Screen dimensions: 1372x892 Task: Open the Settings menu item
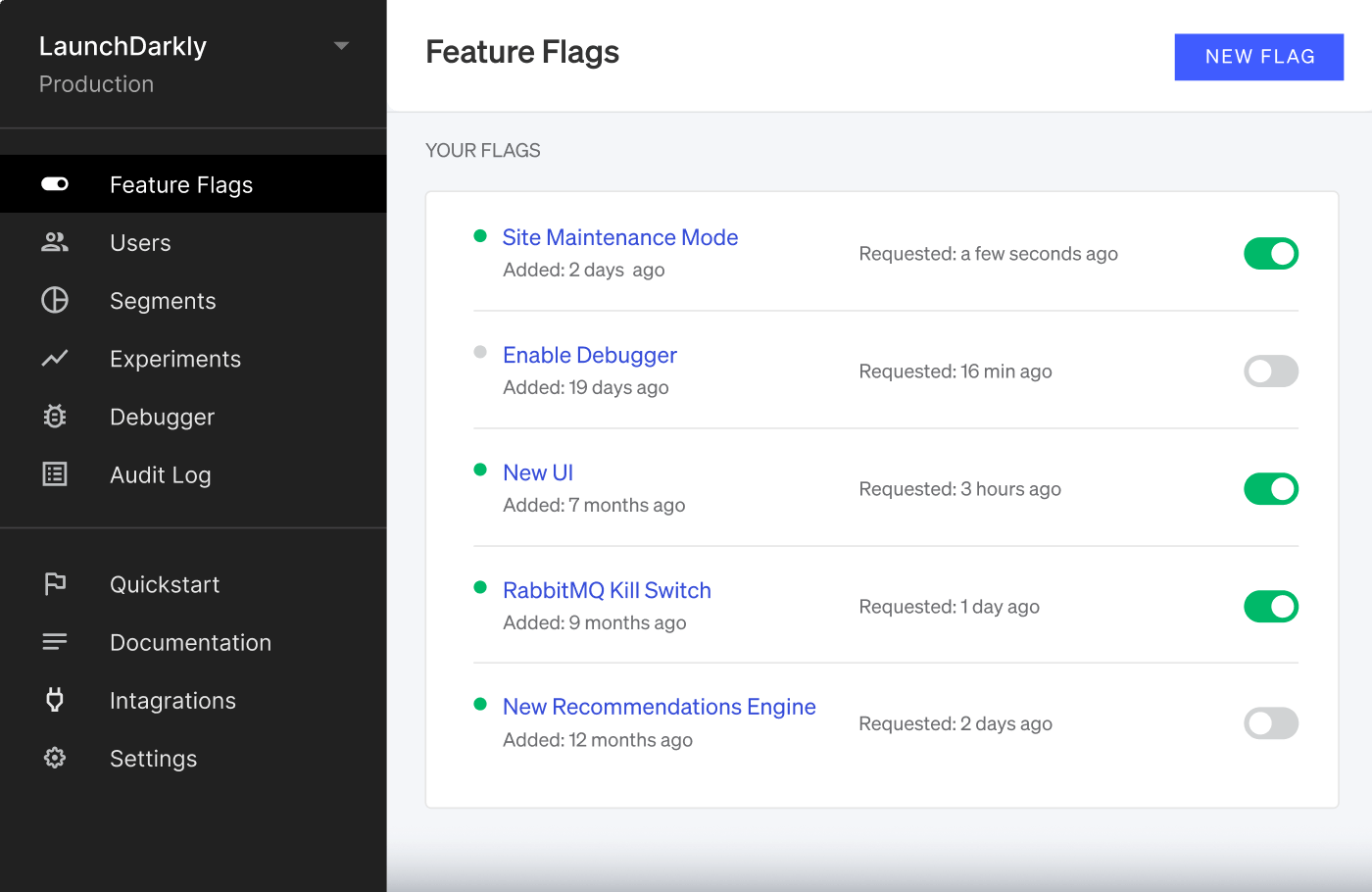(193, 758)
